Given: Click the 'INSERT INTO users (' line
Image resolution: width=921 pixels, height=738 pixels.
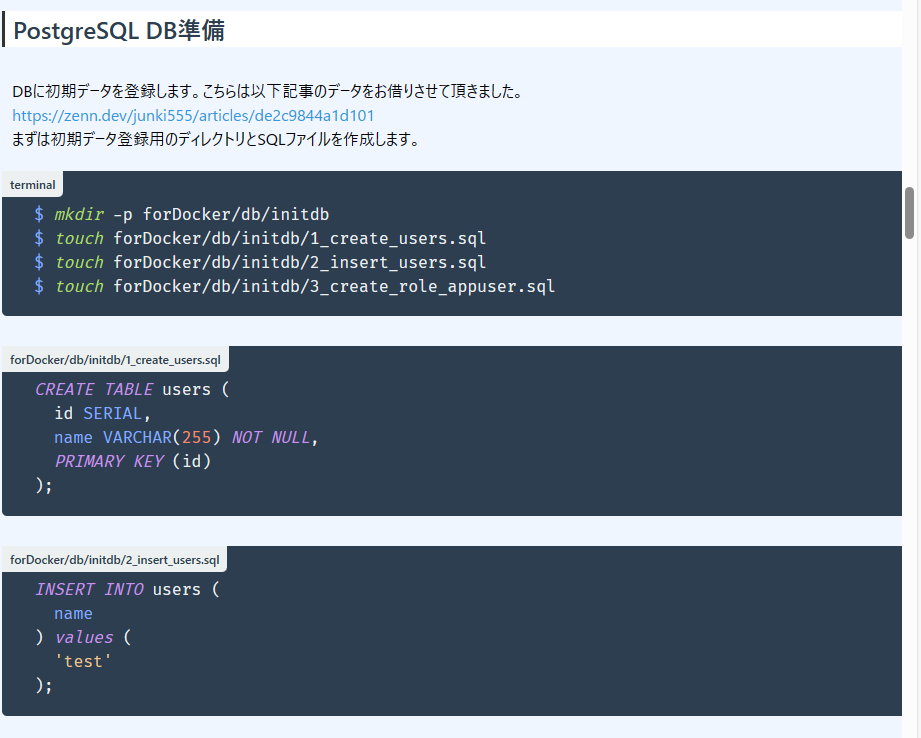Looking at the screenshot, I should click(127, 589).
